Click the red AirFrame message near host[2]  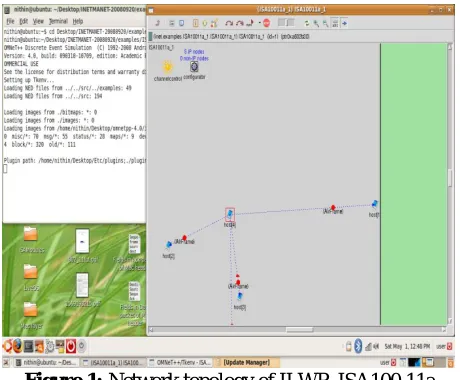click(x=184, y=238)
